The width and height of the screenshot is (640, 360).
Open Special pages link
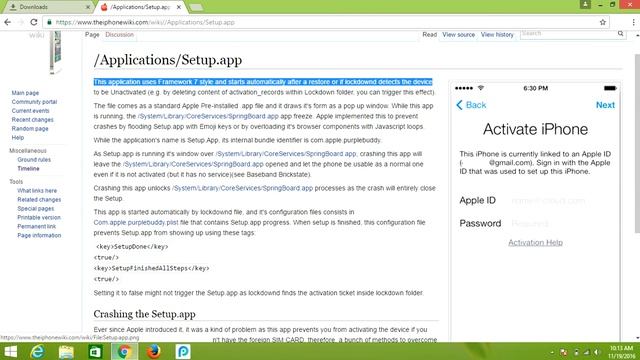[x=36, y=209]
